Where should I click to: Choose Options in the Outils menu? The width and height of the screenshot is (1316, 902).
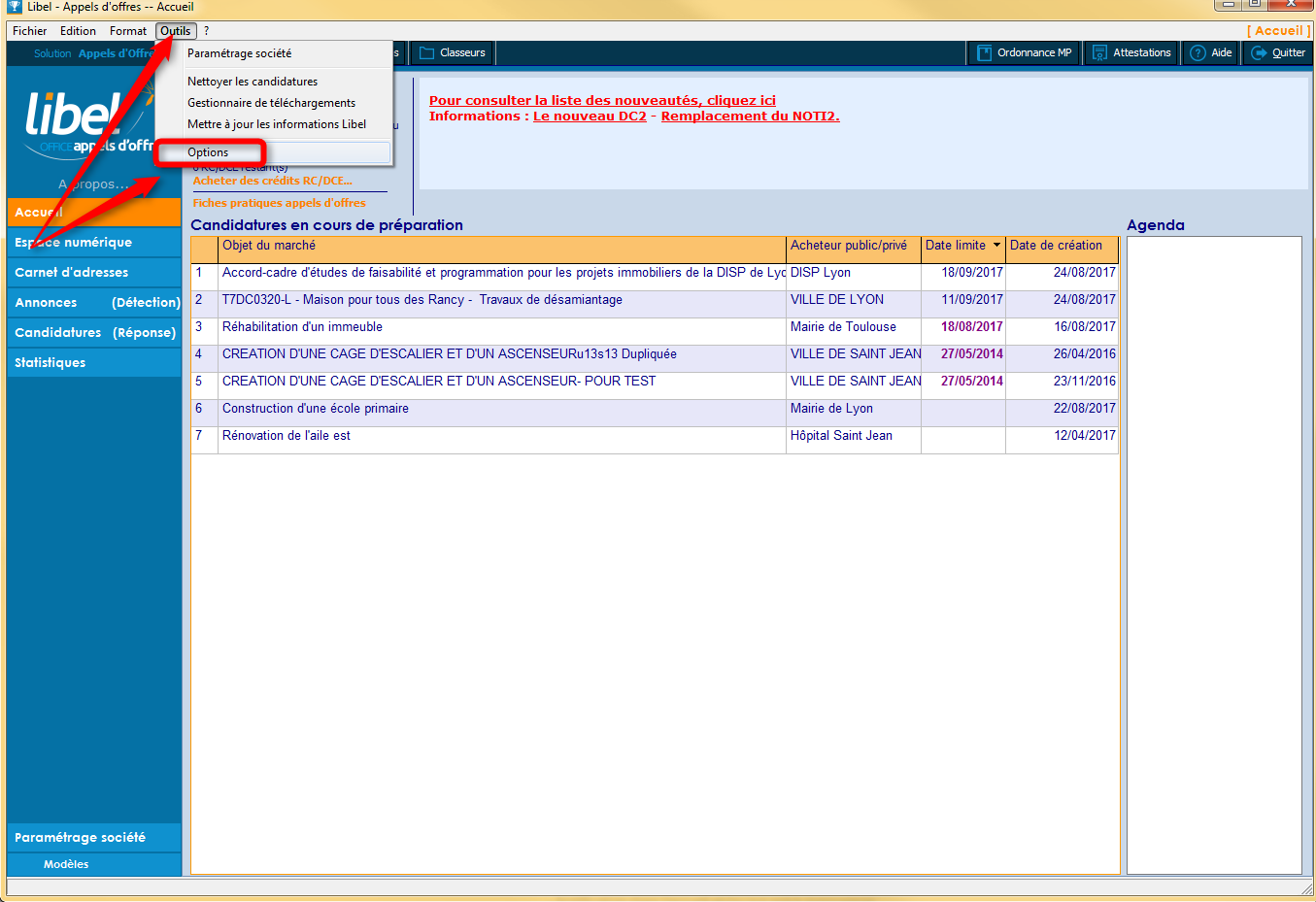[x=274, y=152]
